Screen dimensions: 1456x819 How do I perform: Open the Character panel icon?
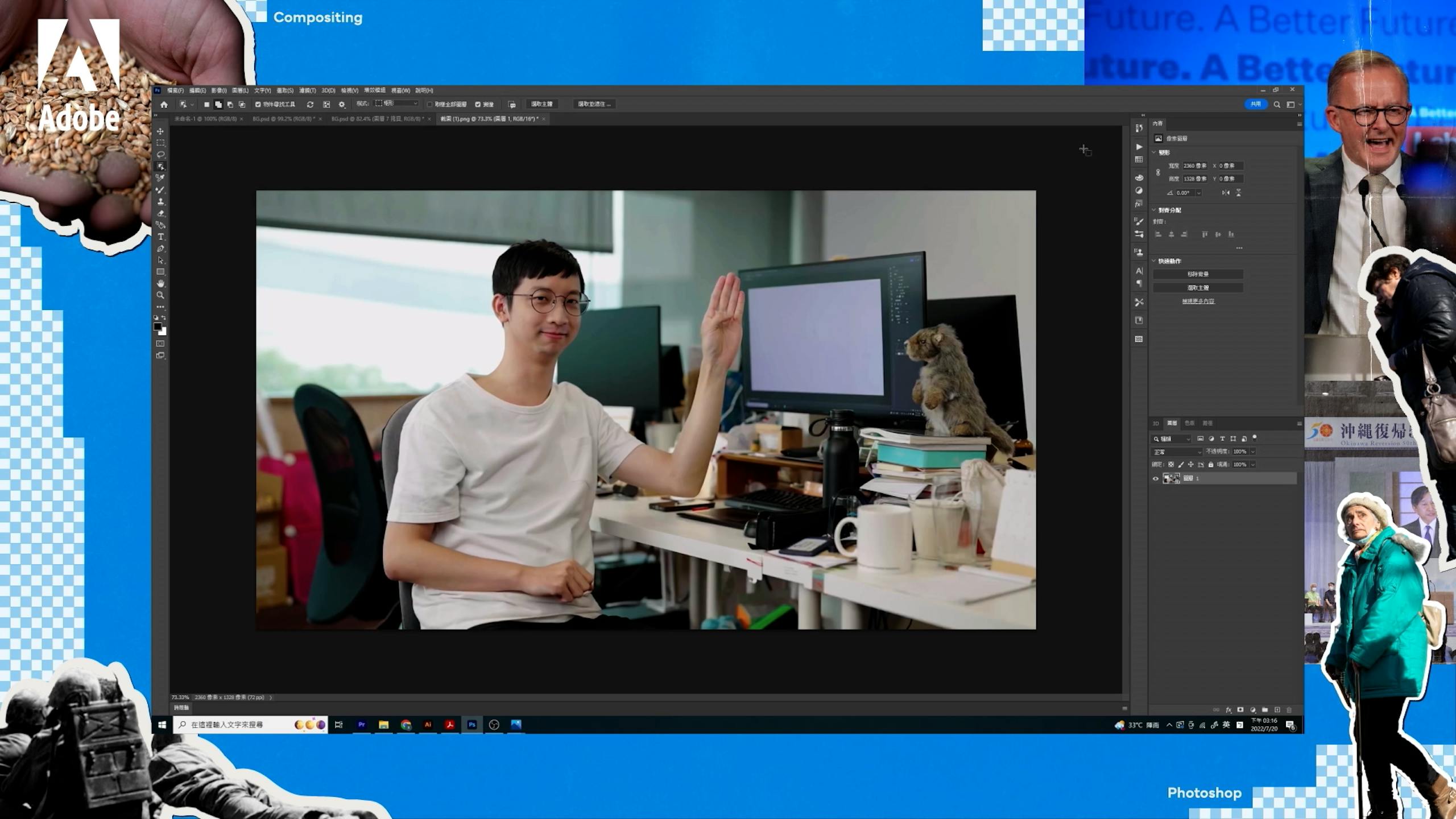(1139, 271)
